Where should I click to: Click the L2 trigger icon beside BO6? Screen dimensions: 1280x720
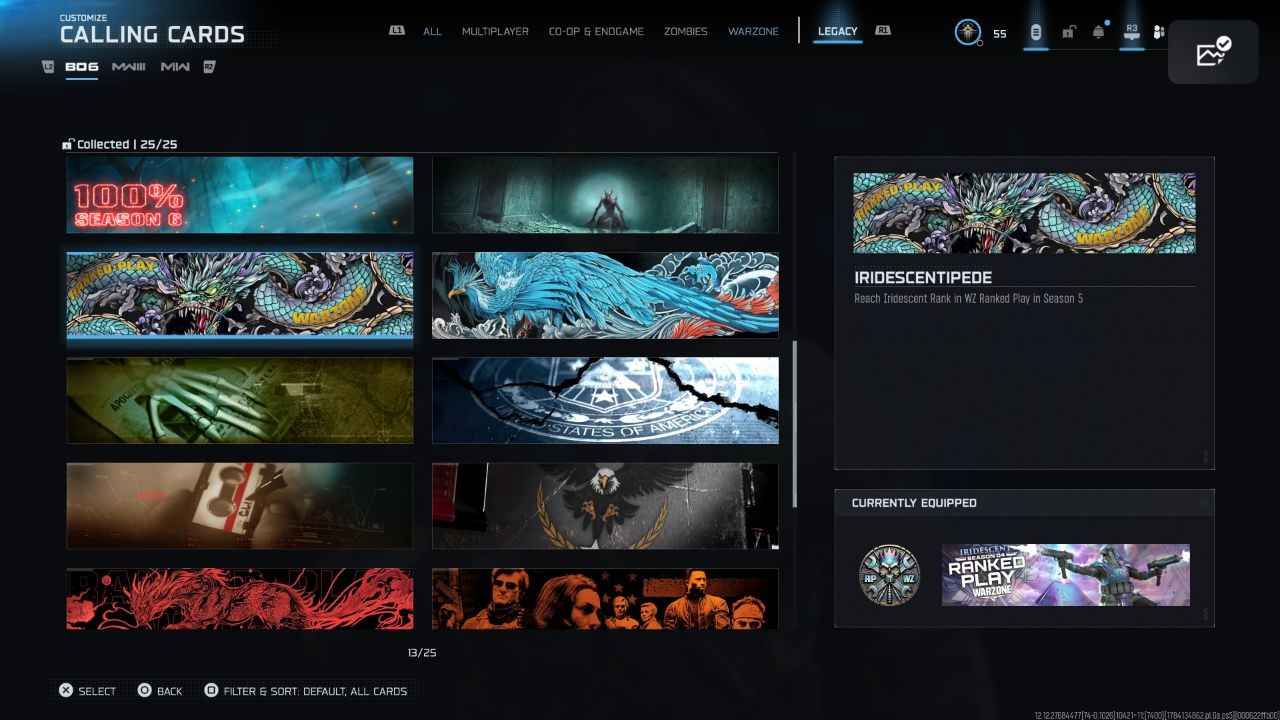point(49,67)
